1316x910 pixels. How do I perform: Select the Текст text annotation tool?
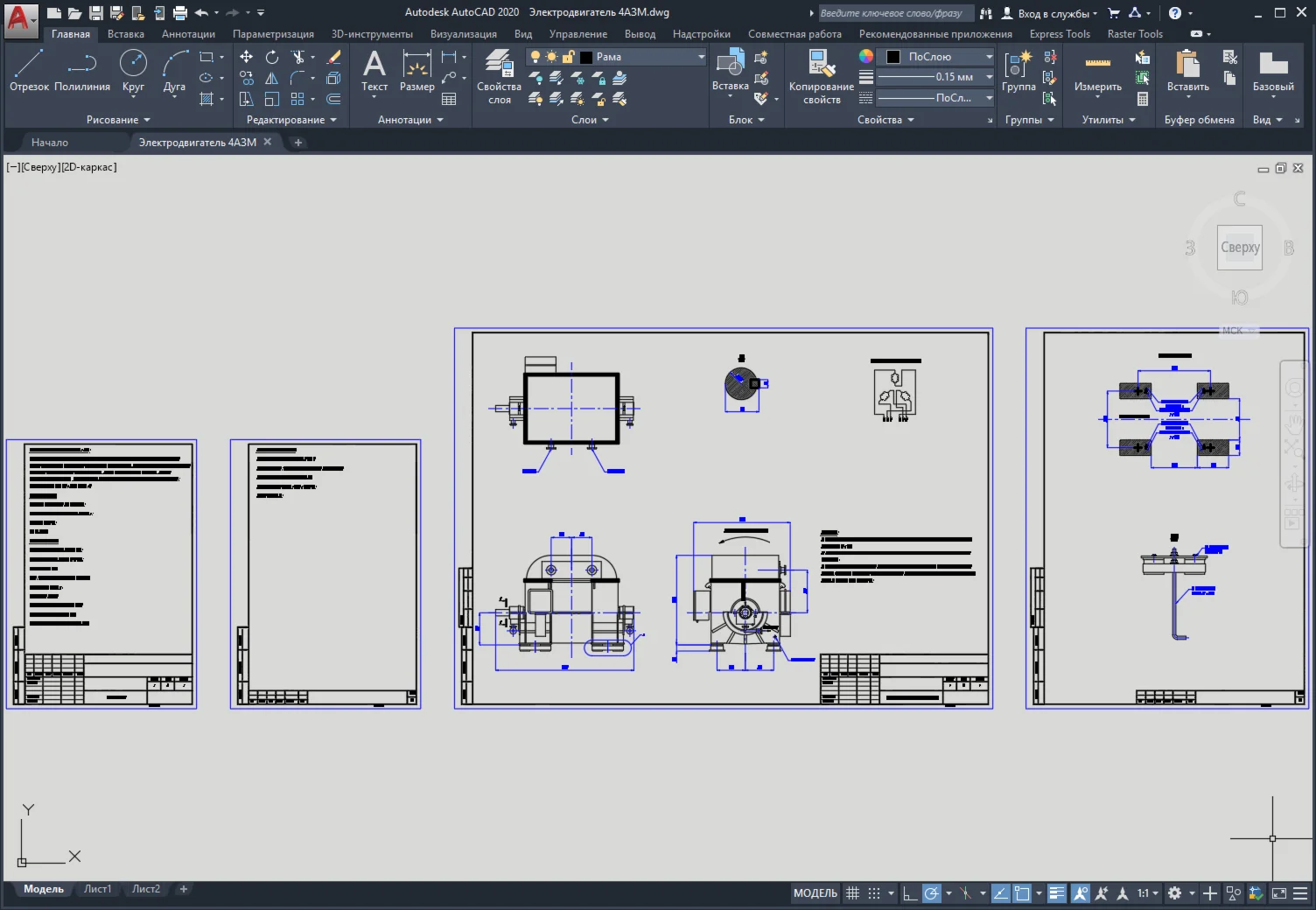374,70
